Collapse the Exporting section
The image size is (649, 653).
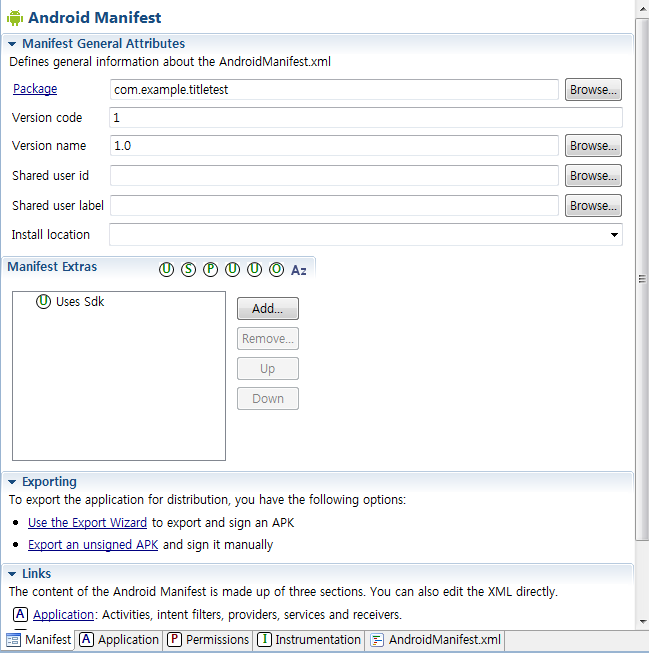(x=12, y=482)
